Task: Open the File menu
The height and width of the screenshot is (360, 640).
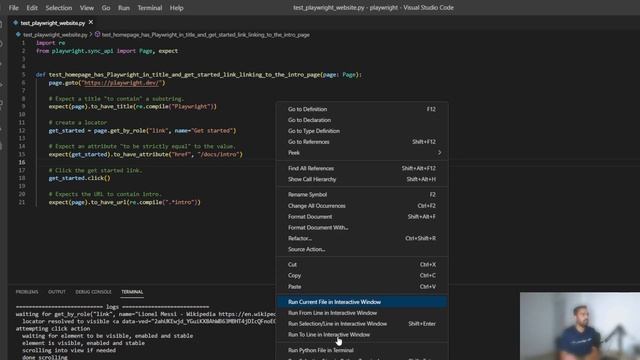Action: [x=13, y=8]
